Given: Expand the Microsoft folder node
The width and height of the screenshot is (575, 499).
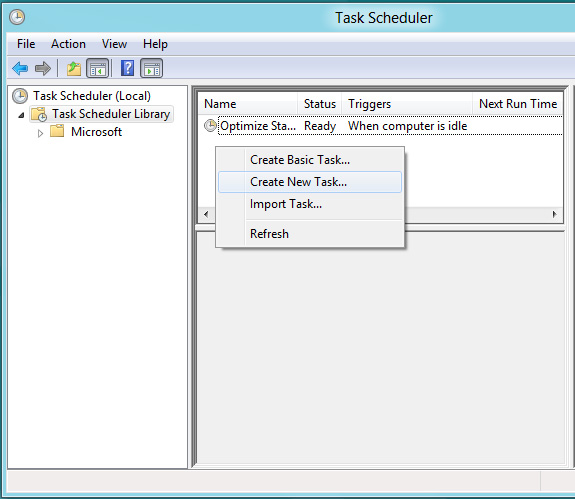Looking at the screenshot, I should tap(40, 133).
